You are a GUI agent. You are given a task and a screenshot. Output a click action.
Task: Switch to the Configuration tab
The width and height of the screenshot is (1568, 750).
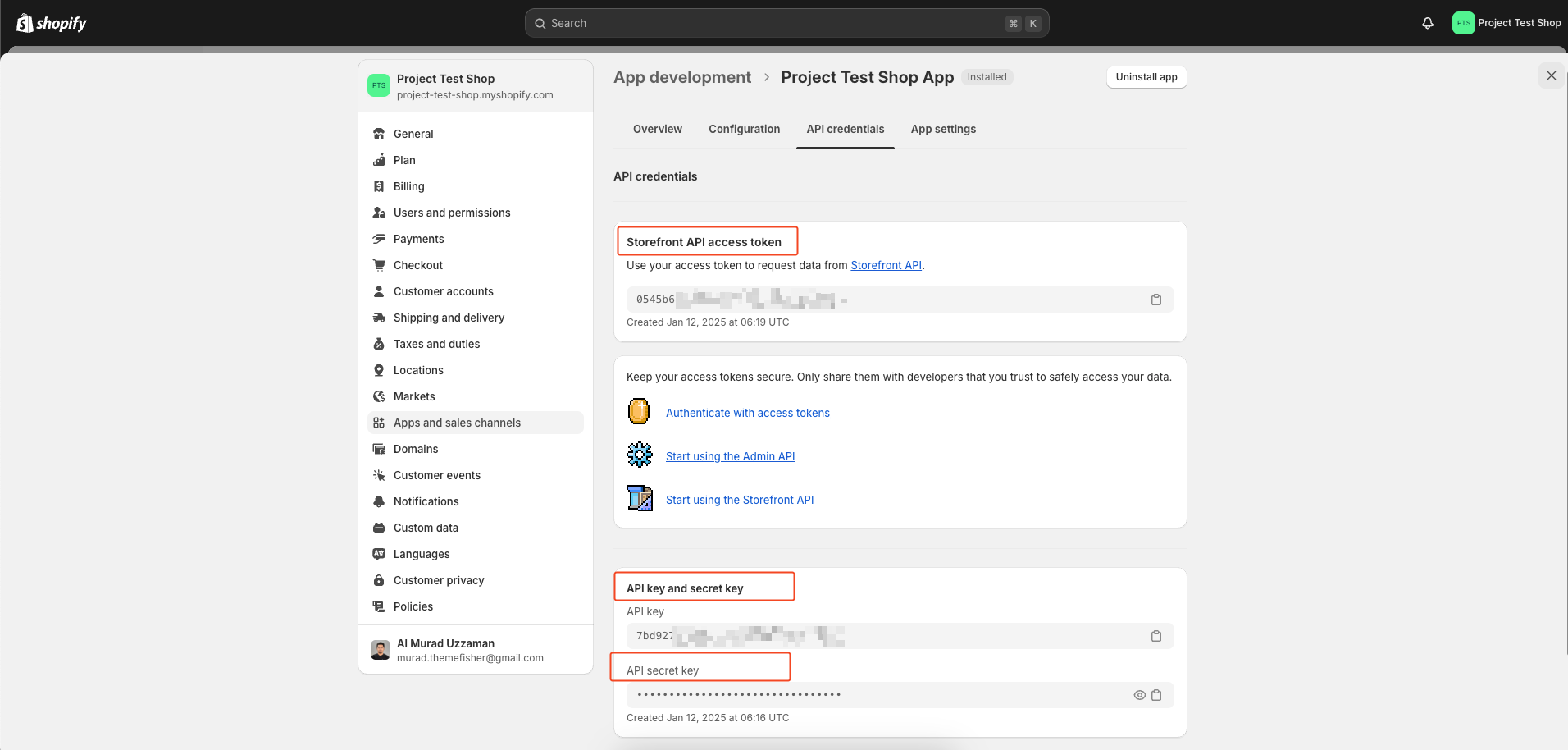click(744, 129)
